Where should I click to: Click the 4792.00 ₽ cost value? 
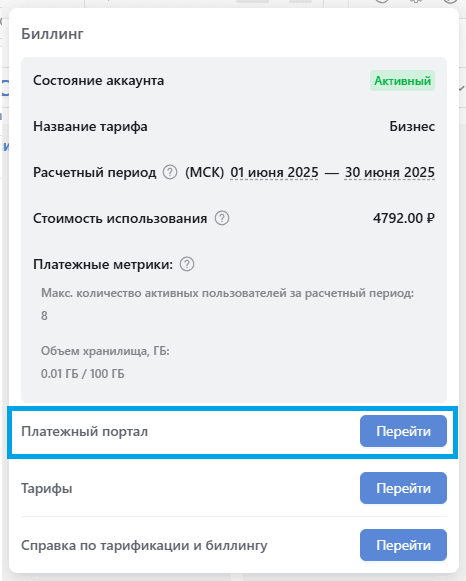click(404, 218)
